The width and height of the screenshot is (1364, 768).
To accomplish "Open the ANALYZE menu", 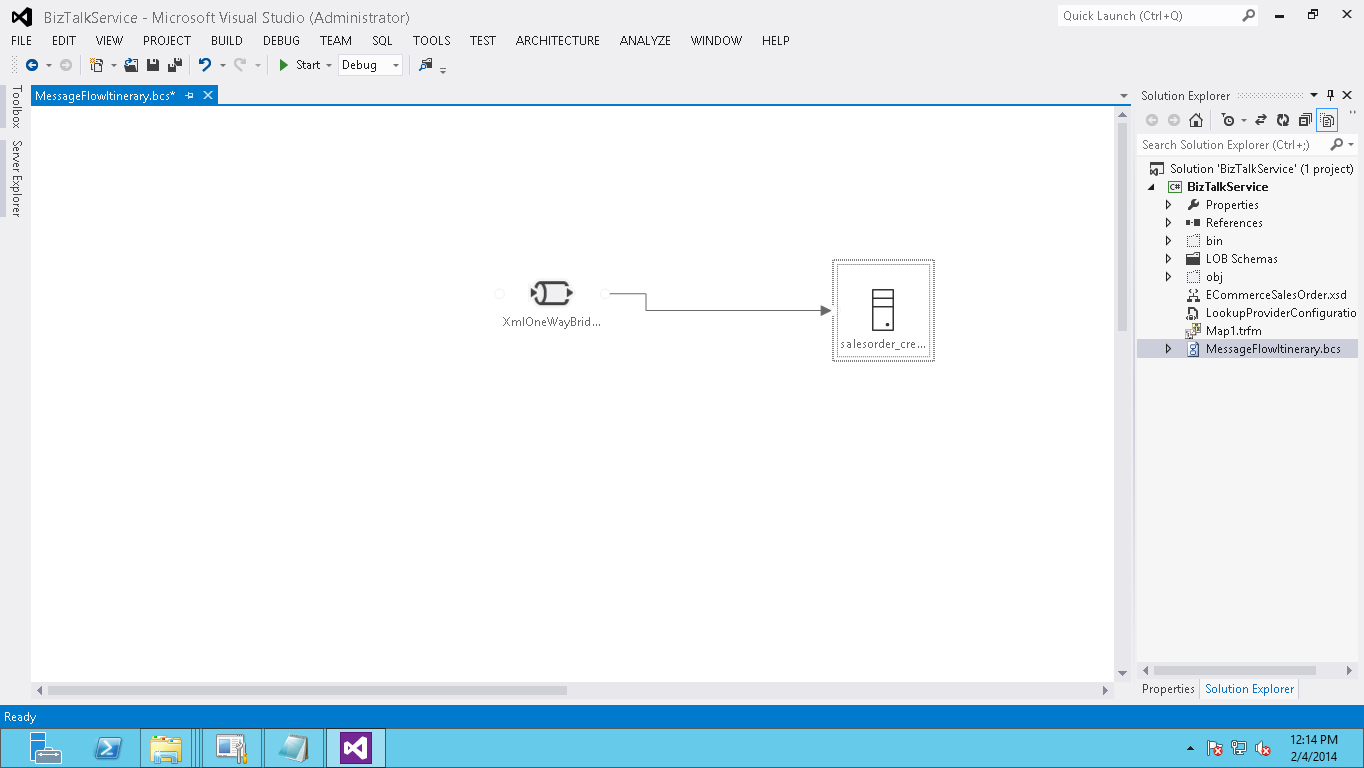I will (645, 41).
